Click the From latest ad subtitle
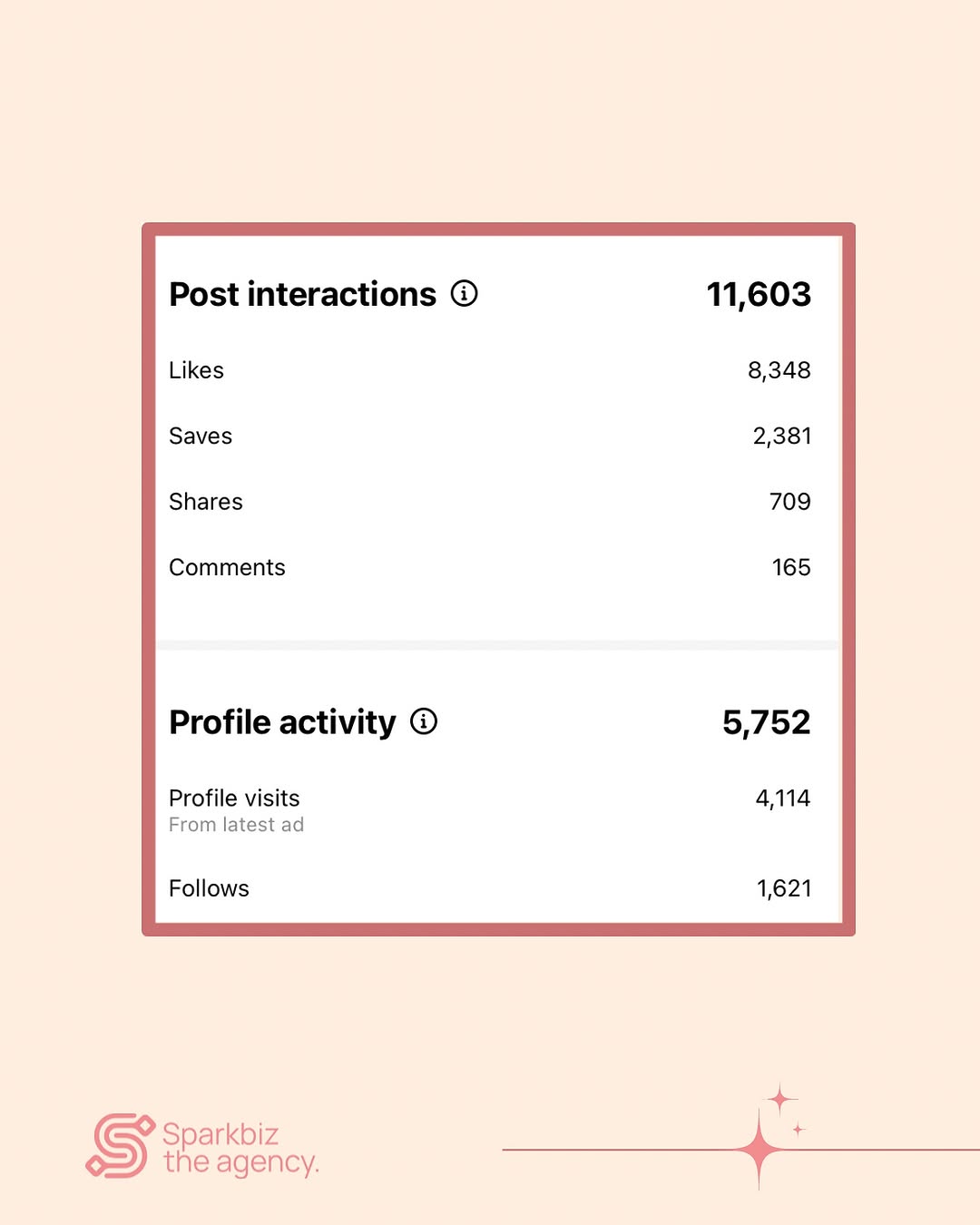 [x=236, y=825]
